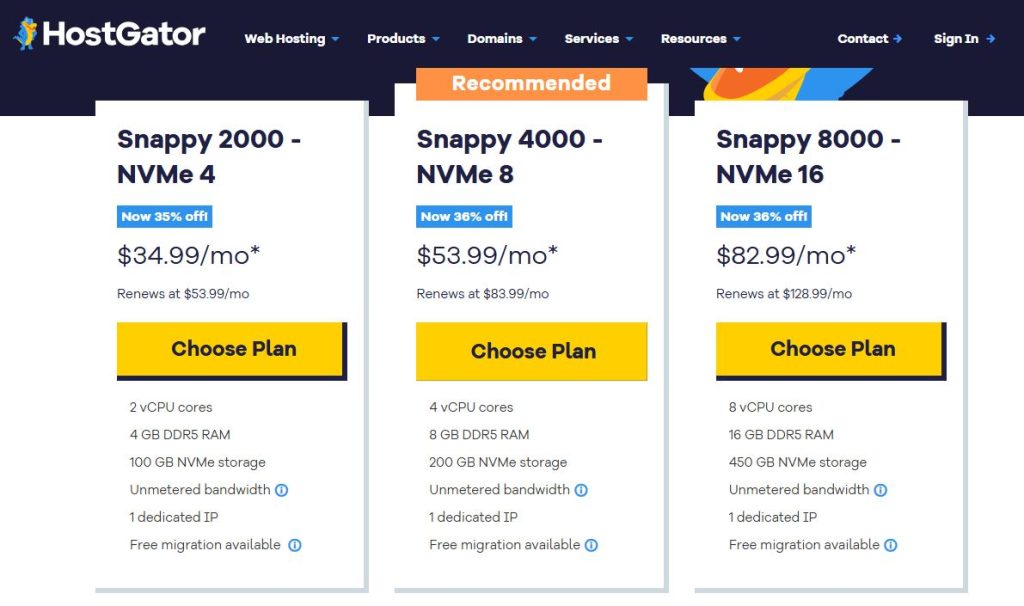Click info icon beside Snappy 2000 free migration
The height and width of the screenshot is (606, 1024).
pyautogui.click(x=294, y=545)
